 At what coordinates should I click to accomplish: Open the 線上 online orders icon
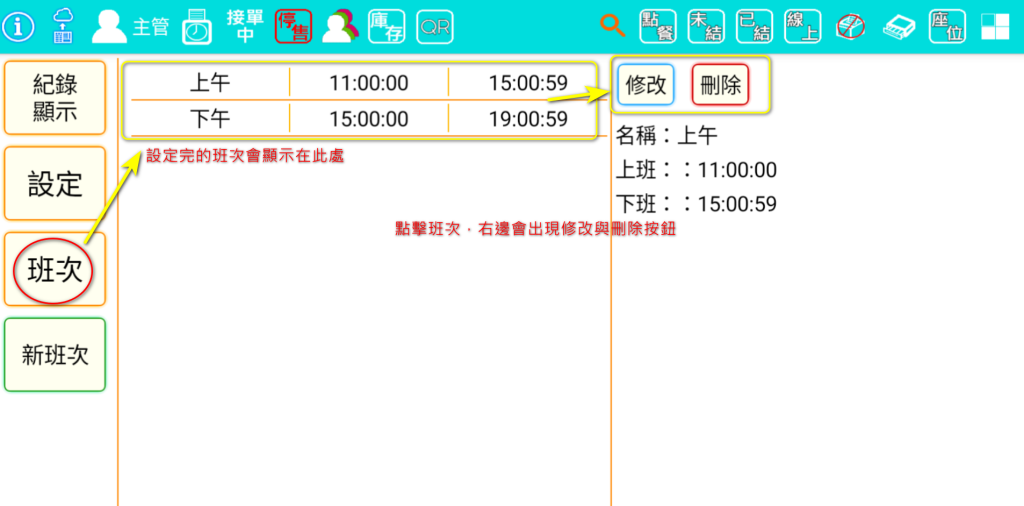click(802, 27)
